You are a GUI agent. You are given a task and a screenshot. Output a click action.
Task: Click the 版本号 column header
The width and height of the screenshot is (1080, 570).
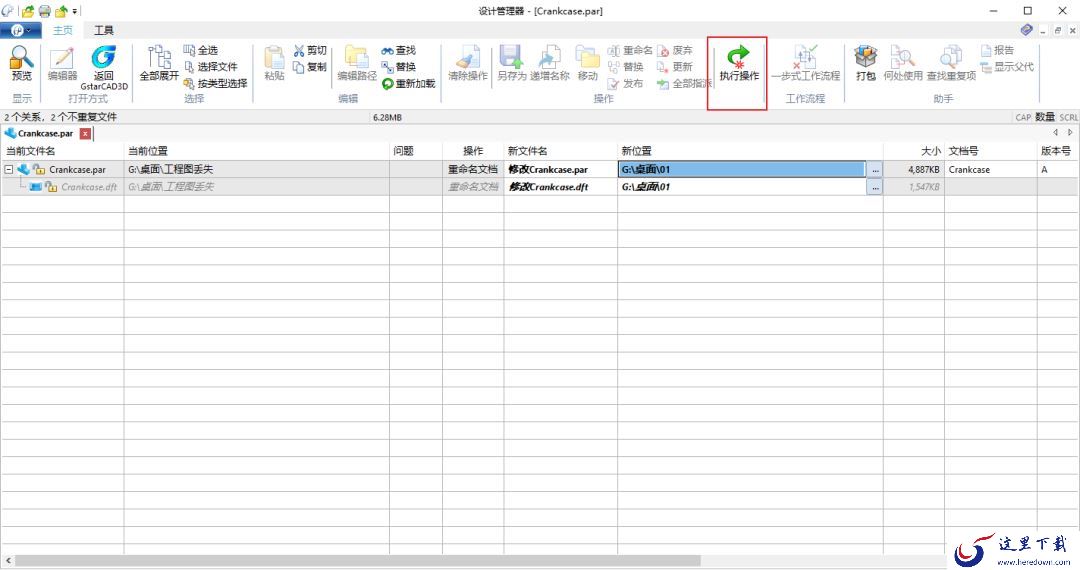pyautogui.click(x=1056, y=151)
